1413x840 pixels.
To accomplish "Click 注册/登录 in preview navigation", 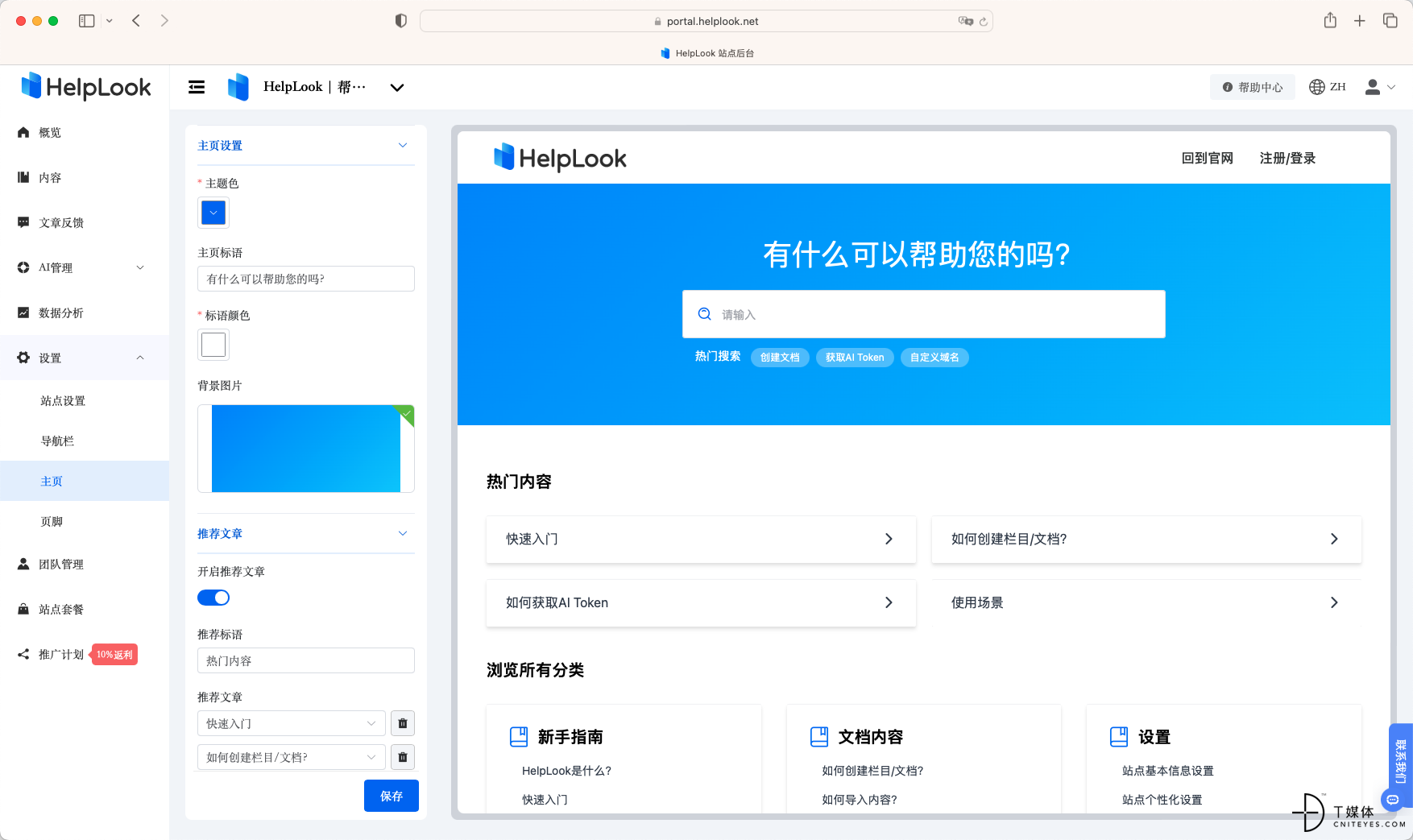I will [x=1287, y=158].
